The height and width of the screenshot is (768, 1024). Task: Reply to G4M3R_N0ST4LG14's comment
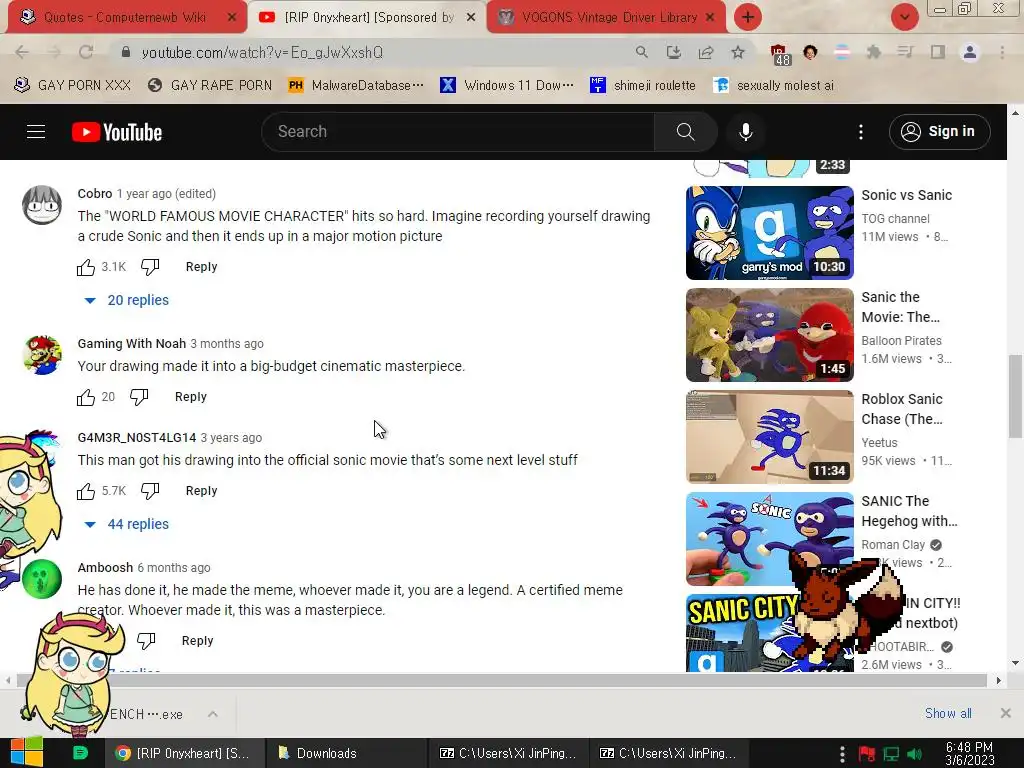coord(201,491)
